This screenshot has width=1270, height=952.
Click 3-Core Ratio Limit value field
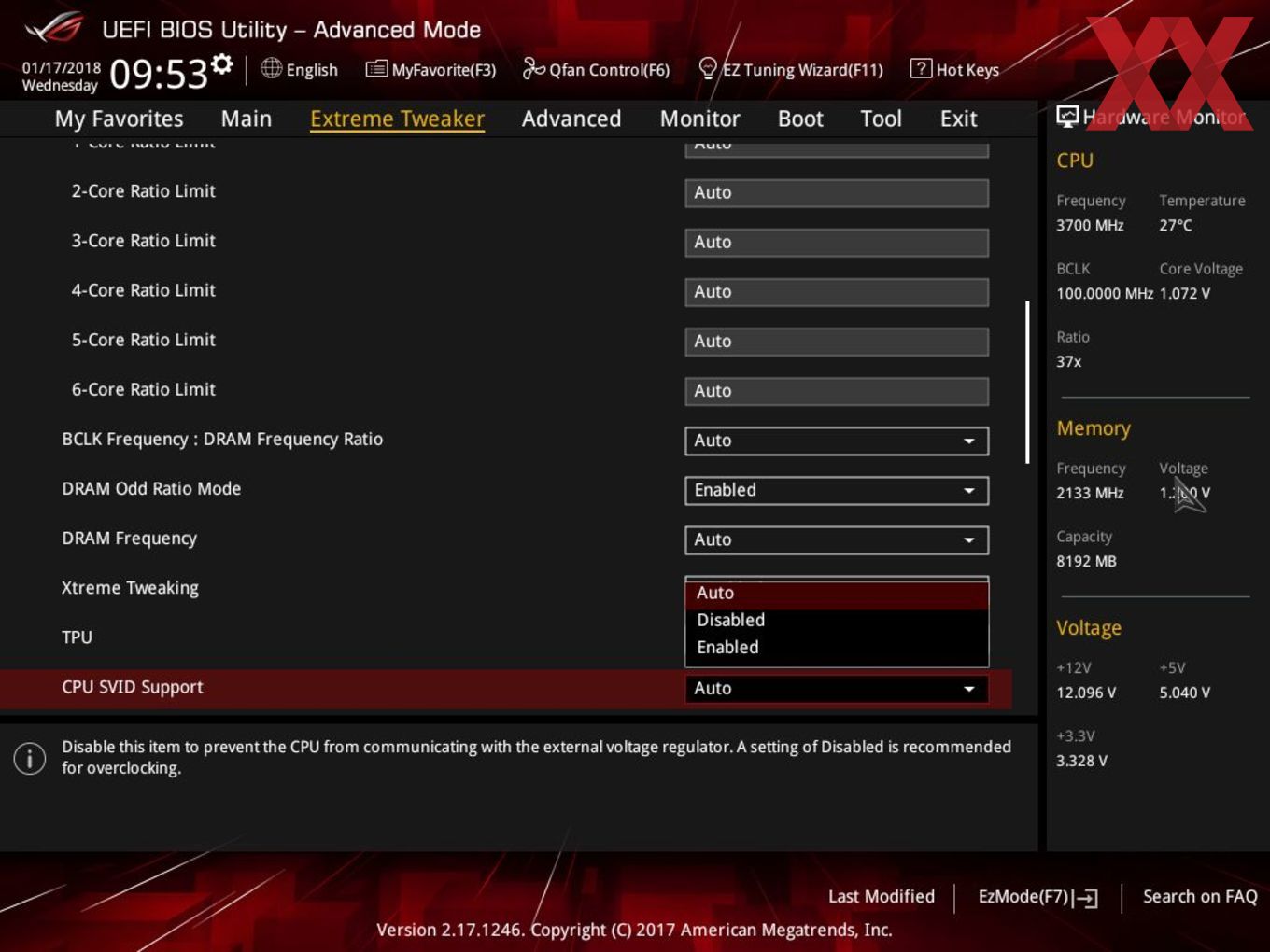pyautogui.click(x=837, y=242)
